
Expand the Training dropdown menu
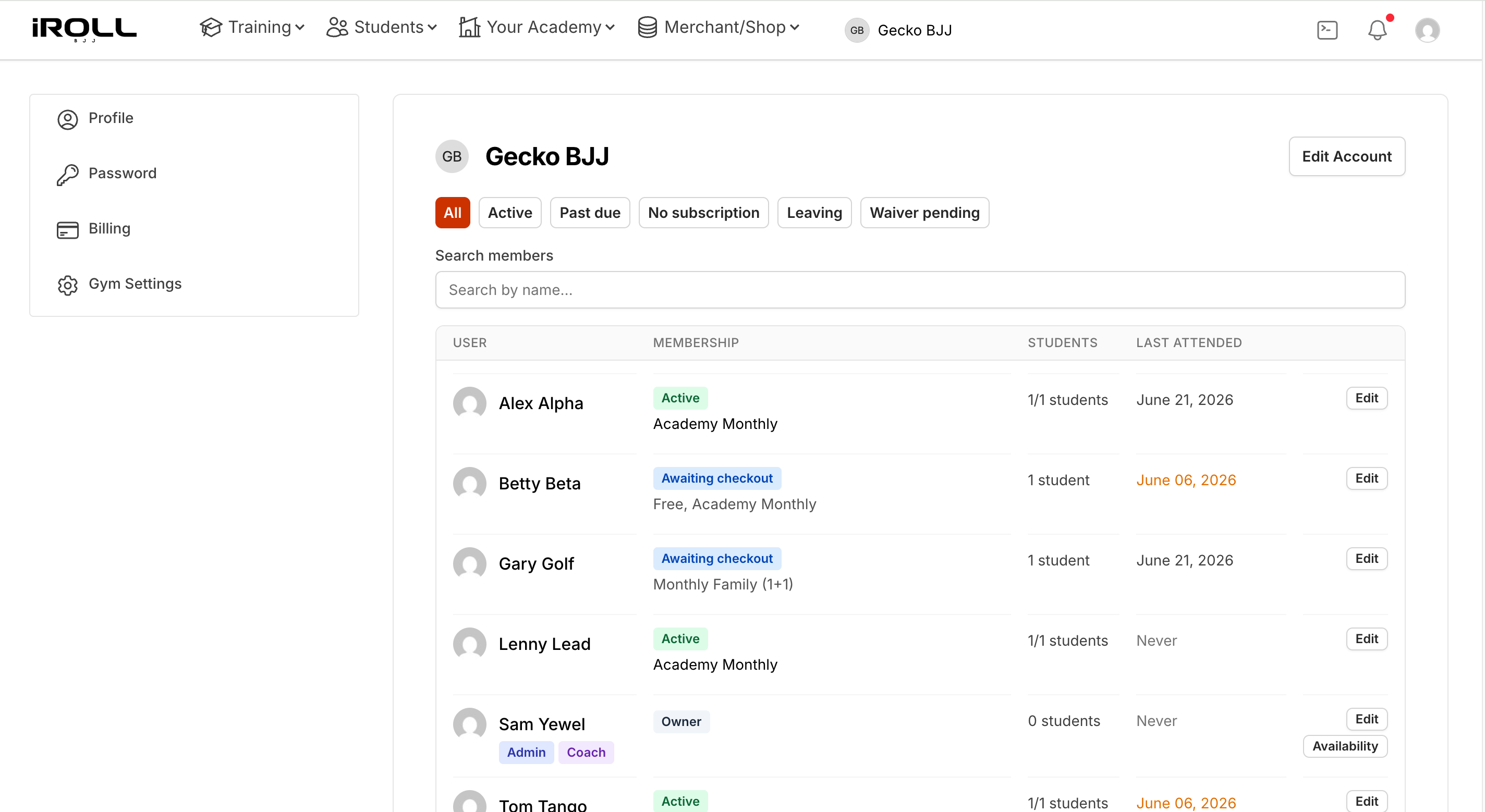coord(252,27)
